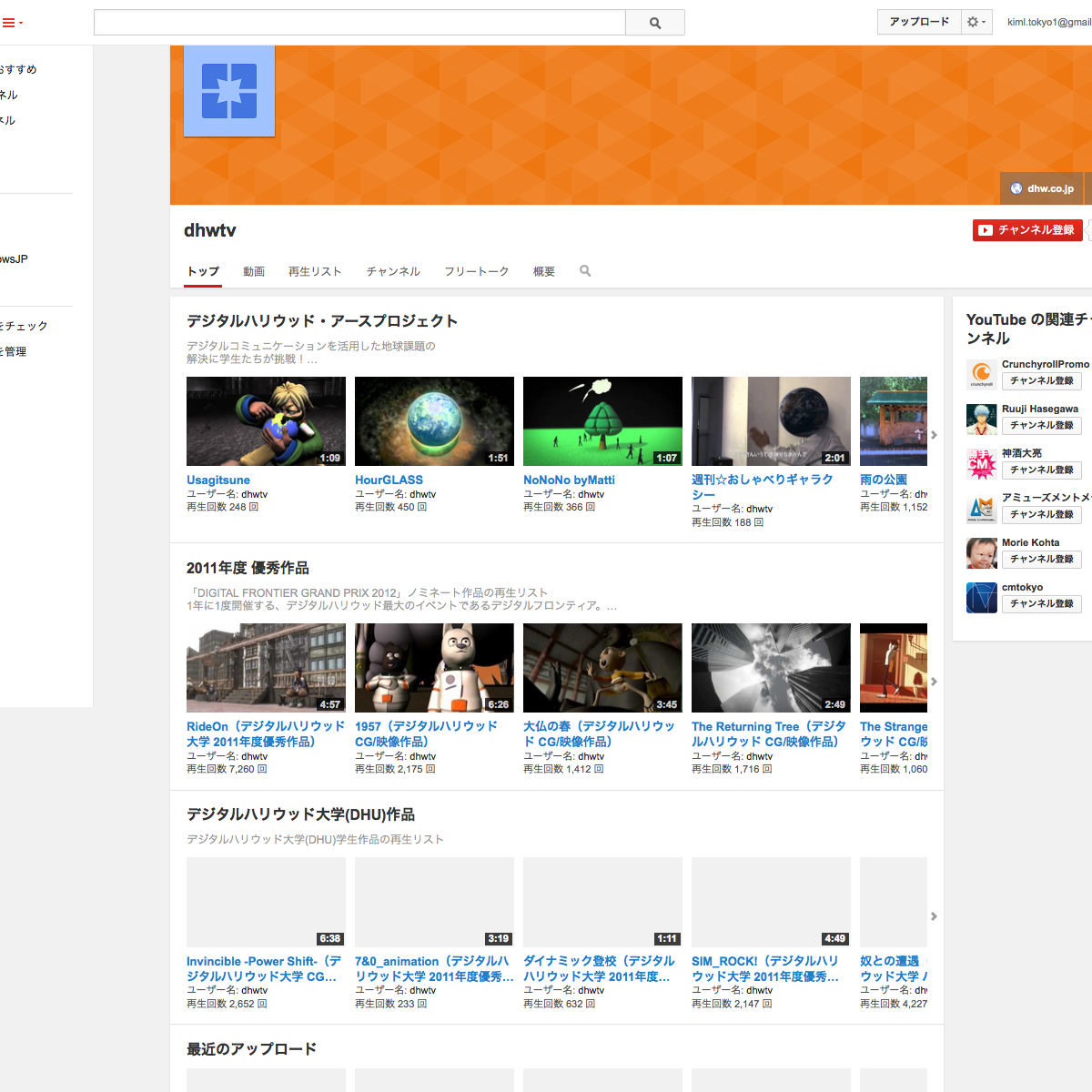This screenshot has height=1092, width=1092.
Task: Open the Usagitsune title link
Action: [218, 480]
